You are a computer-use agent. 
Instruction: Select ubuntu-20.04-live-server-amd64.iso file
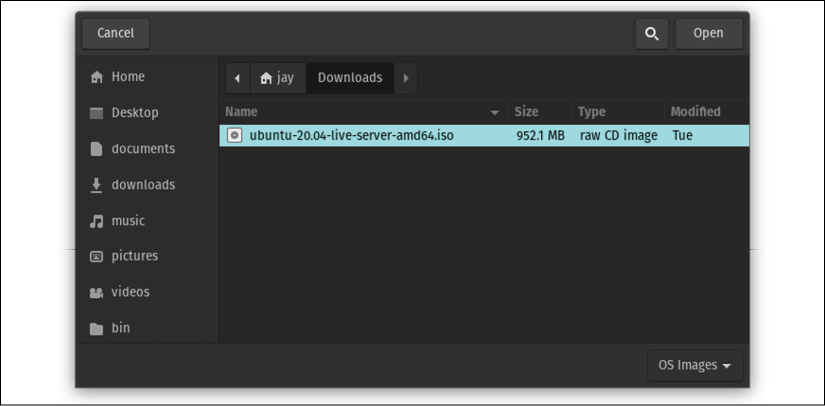point(484,136)
